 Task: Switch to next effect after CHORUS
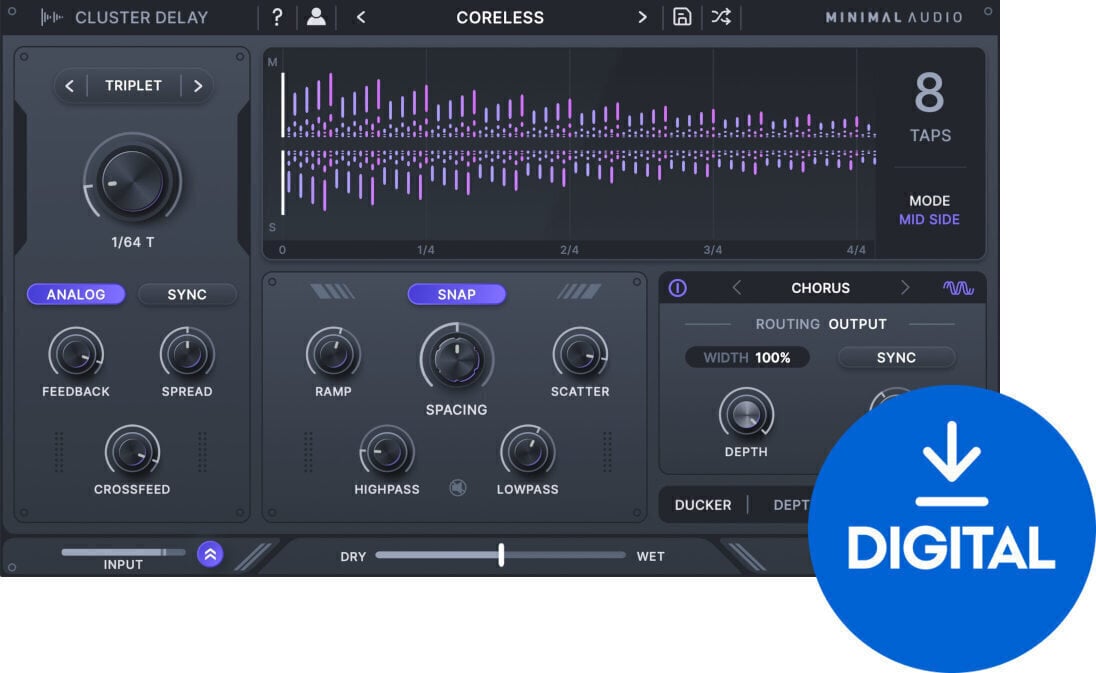(905, 287)
